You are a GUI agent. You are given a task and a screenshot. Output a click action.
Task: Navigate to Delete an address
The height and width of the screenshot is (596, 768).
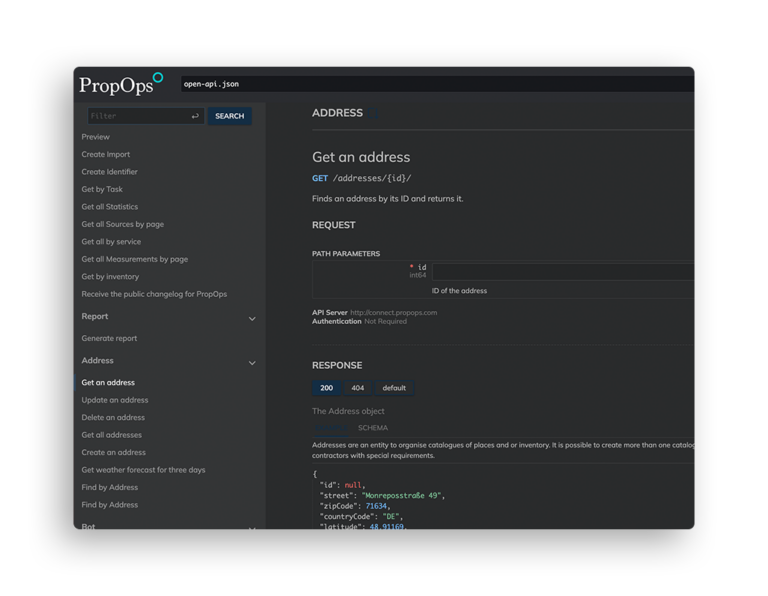pyautogui.click(x=113, y=417)
